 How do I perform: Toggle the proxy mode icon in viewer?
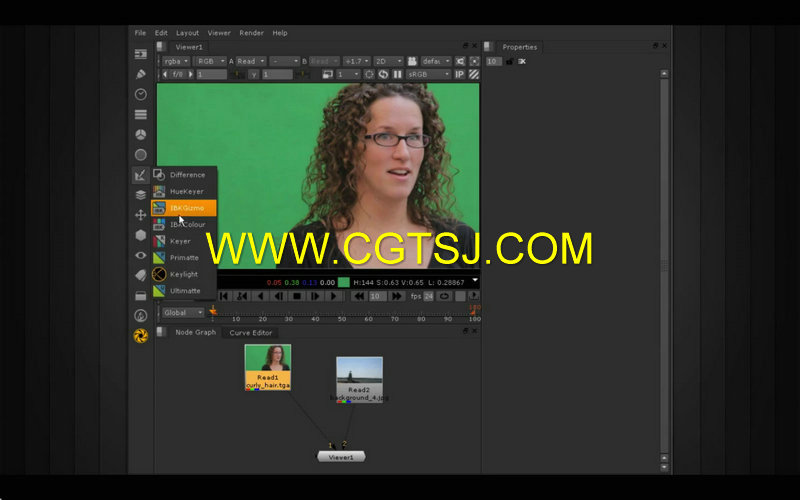pos(328,74)
